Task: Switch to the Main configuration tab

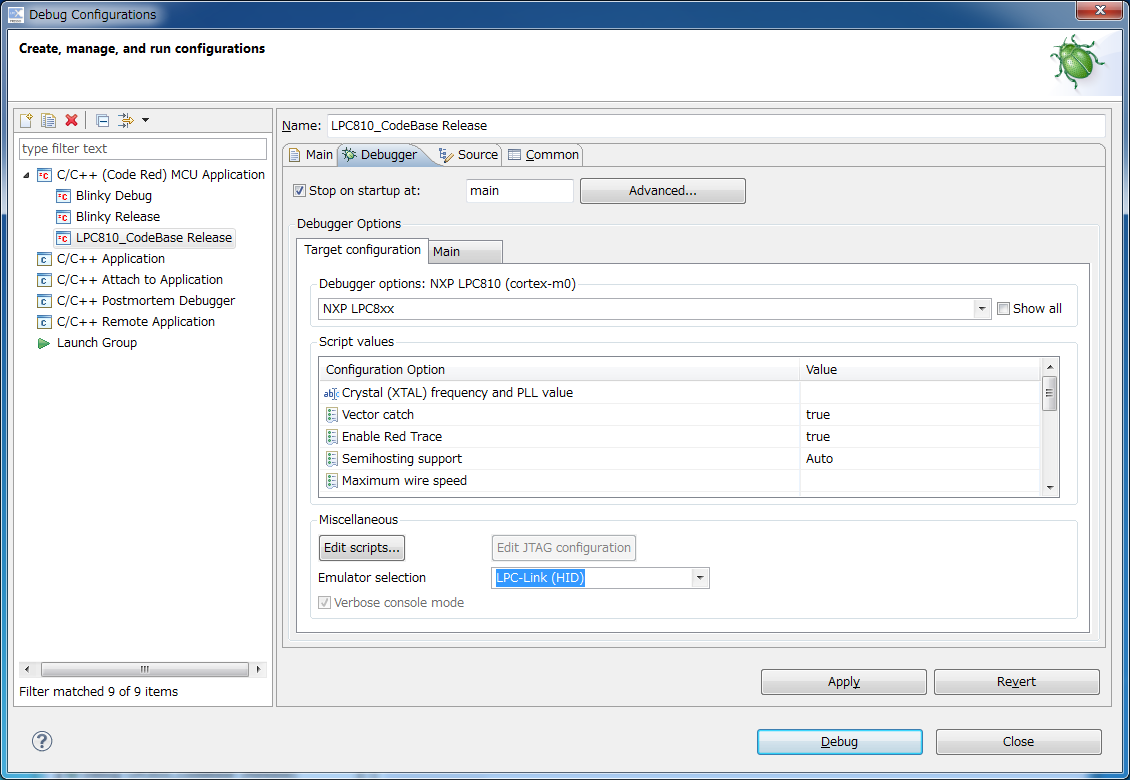Action: click(x=311, y=155)
